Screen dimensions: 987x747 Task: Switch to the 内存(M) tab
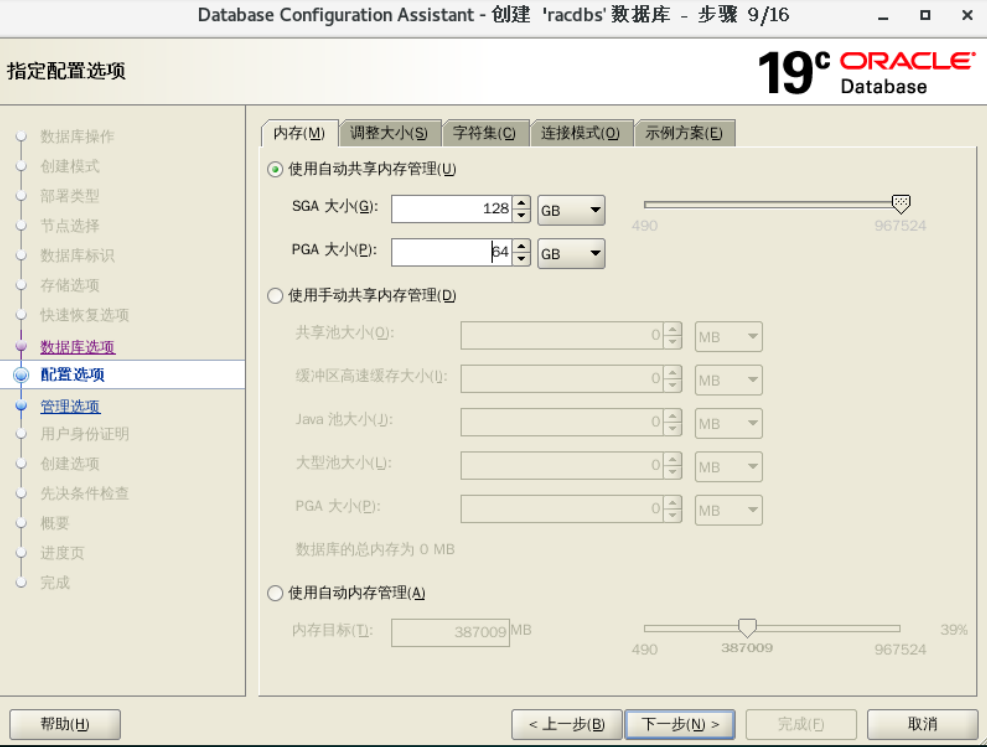pos(299,133)
